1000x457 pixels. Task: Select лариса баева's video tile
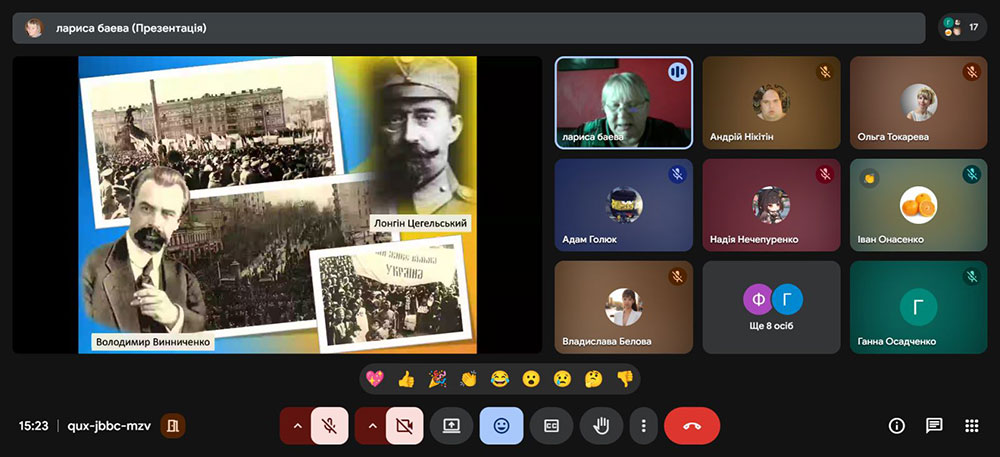(x=623, y=102)
